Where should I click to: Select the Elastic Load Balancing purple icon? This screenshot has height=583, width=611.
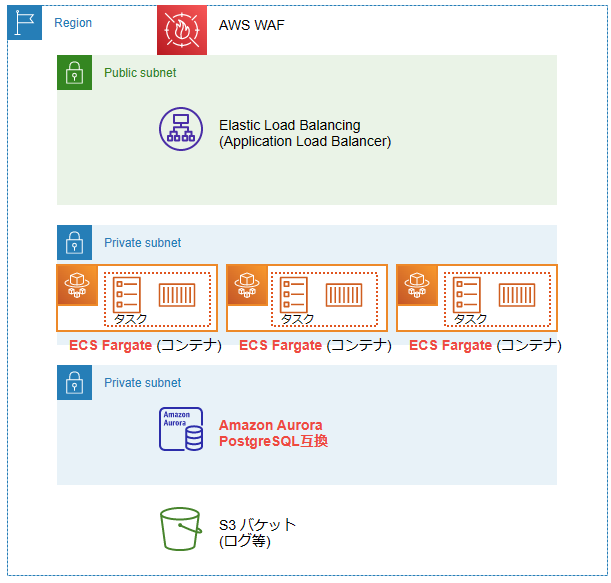tap(181, 129)
